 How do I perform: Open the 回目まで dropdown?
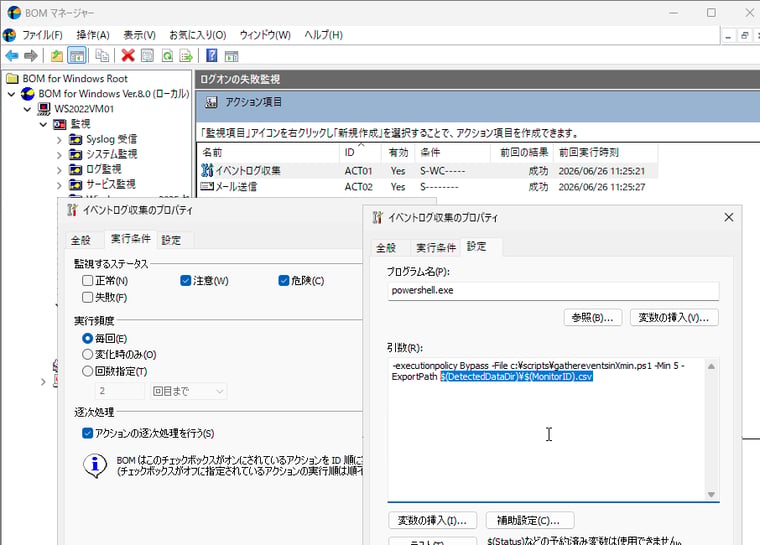pos(188,391)
